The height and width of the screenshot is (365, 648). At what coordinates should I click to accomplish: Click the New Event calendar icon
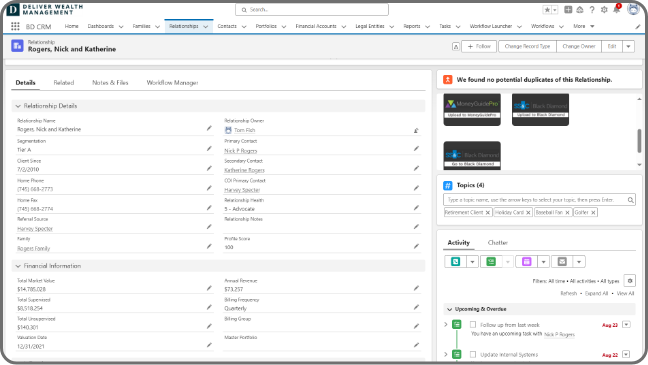(x=526, y=262)
